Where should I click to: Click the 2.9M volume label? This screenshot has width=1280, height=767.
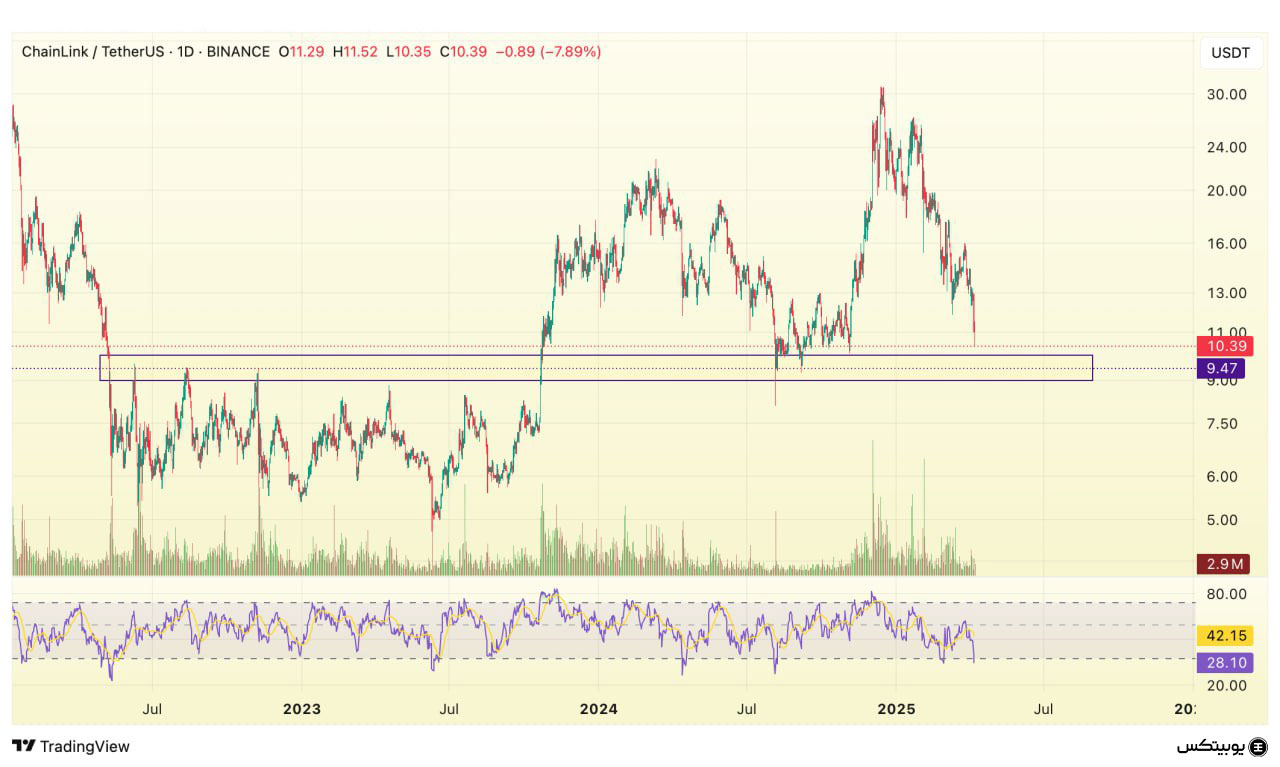pyautogui.click(x=1224, y=564)
